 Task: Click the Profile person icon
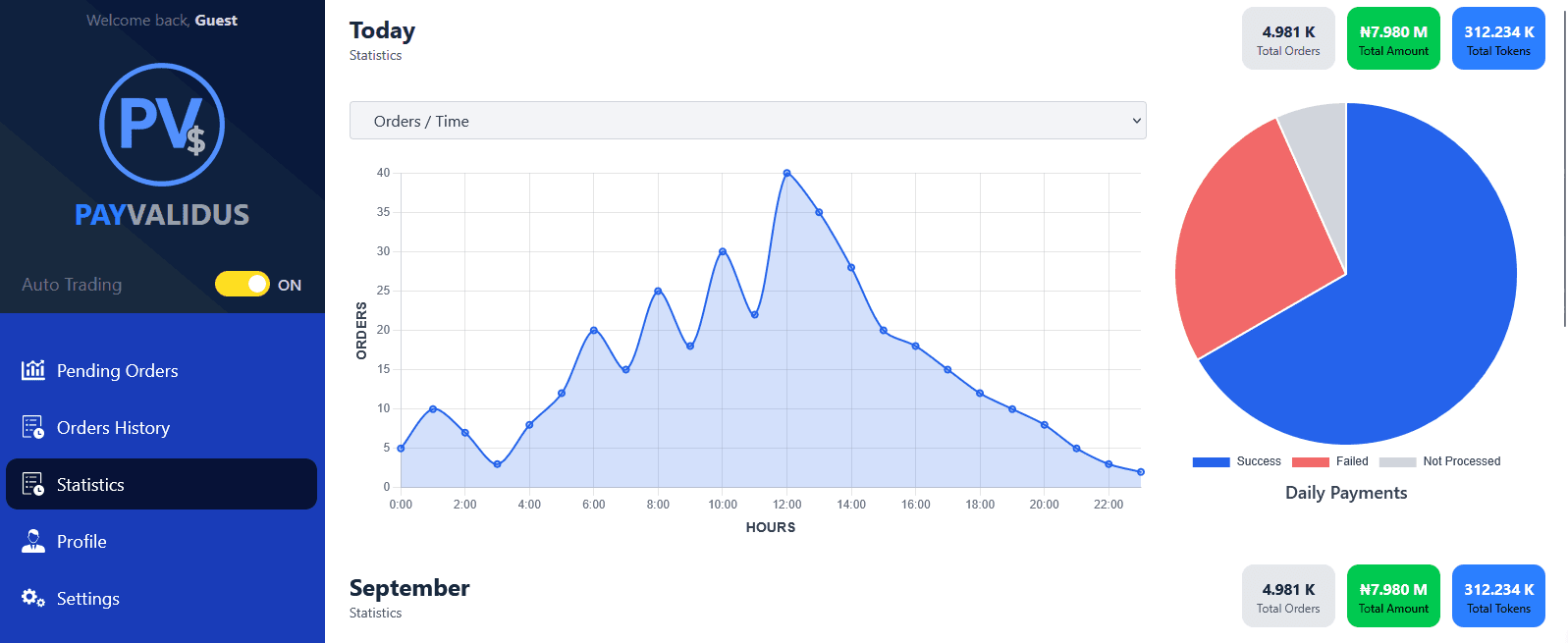(x=33, y=541)
